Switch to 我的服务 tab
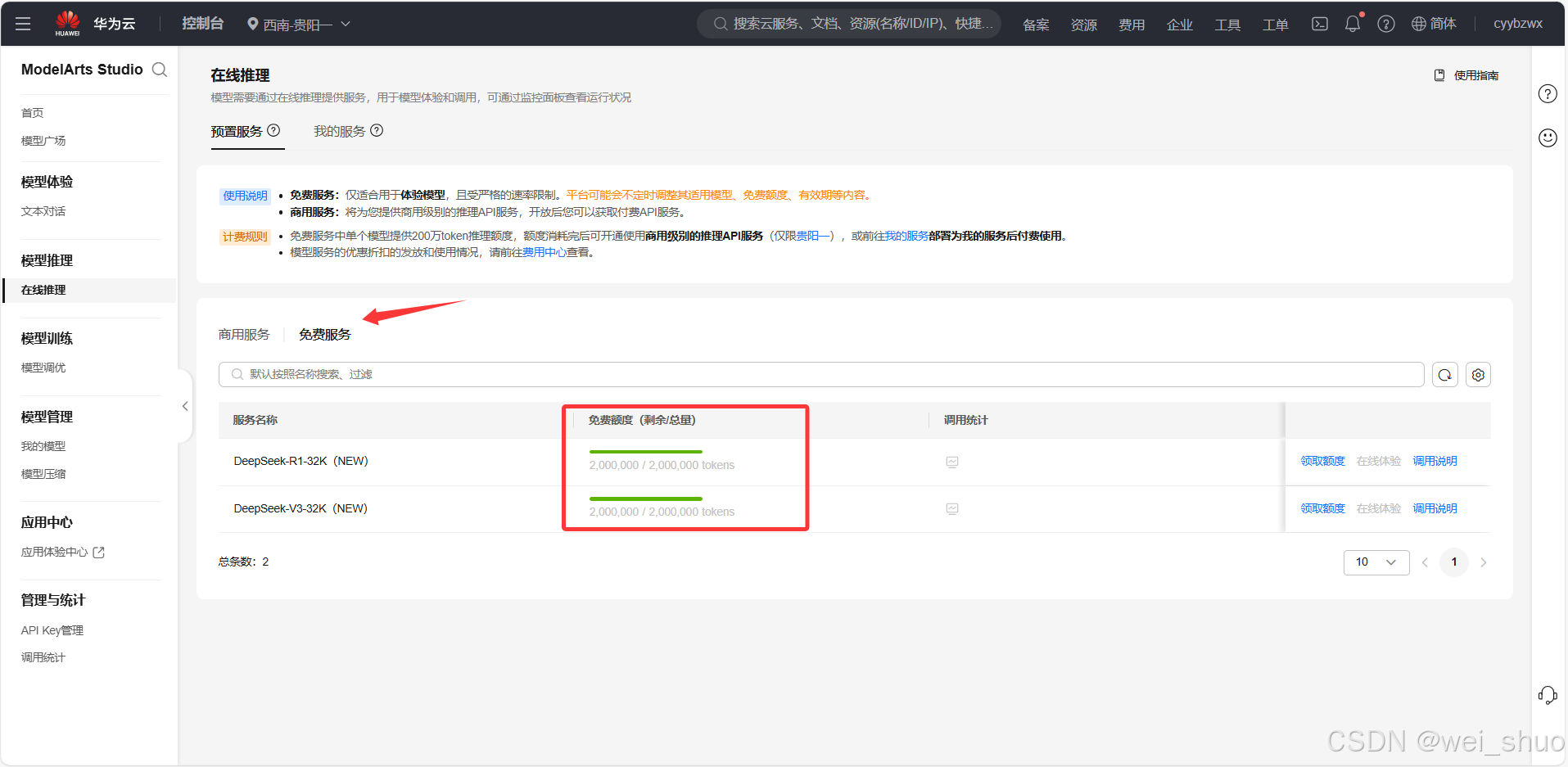The width and height of the screenshot is (1568, 767). [340, 131]
